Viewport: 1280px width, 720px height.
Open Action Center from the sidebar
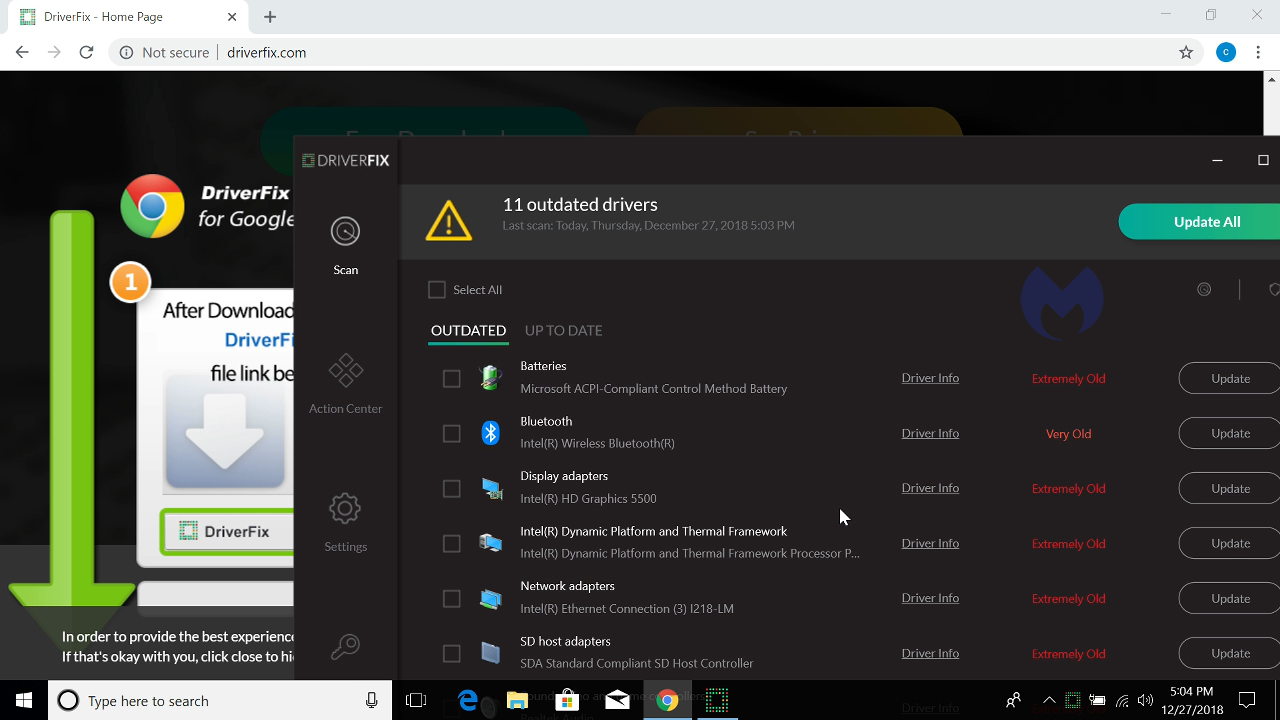[345, 380]
